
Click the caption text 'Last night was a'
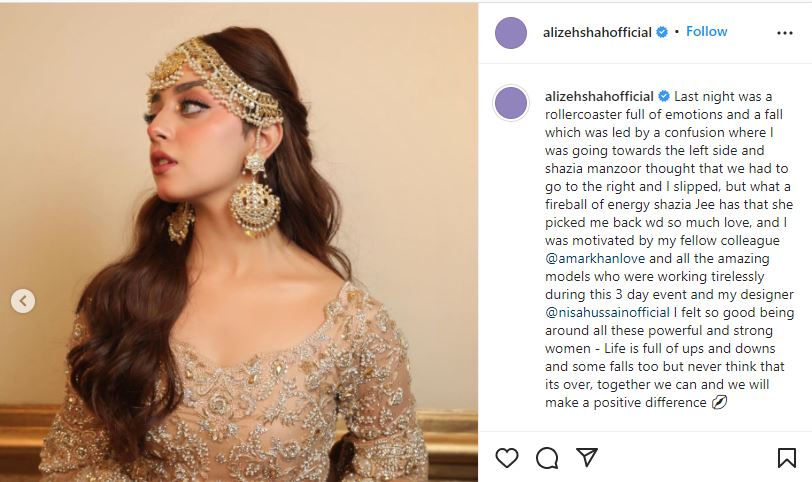[723, 96]
